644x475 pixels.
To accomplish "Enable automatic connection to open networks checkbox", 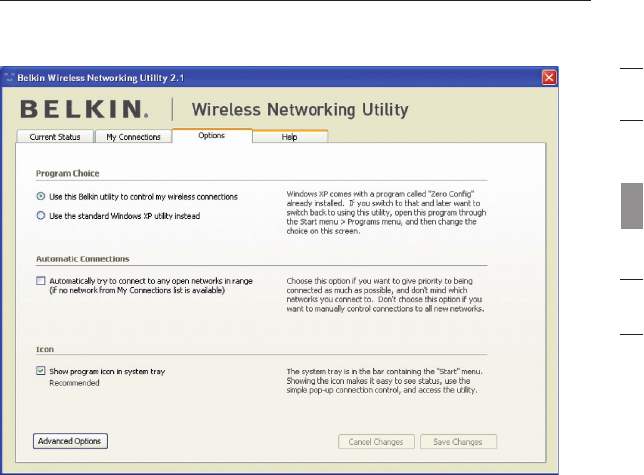I will click(40, 282).
